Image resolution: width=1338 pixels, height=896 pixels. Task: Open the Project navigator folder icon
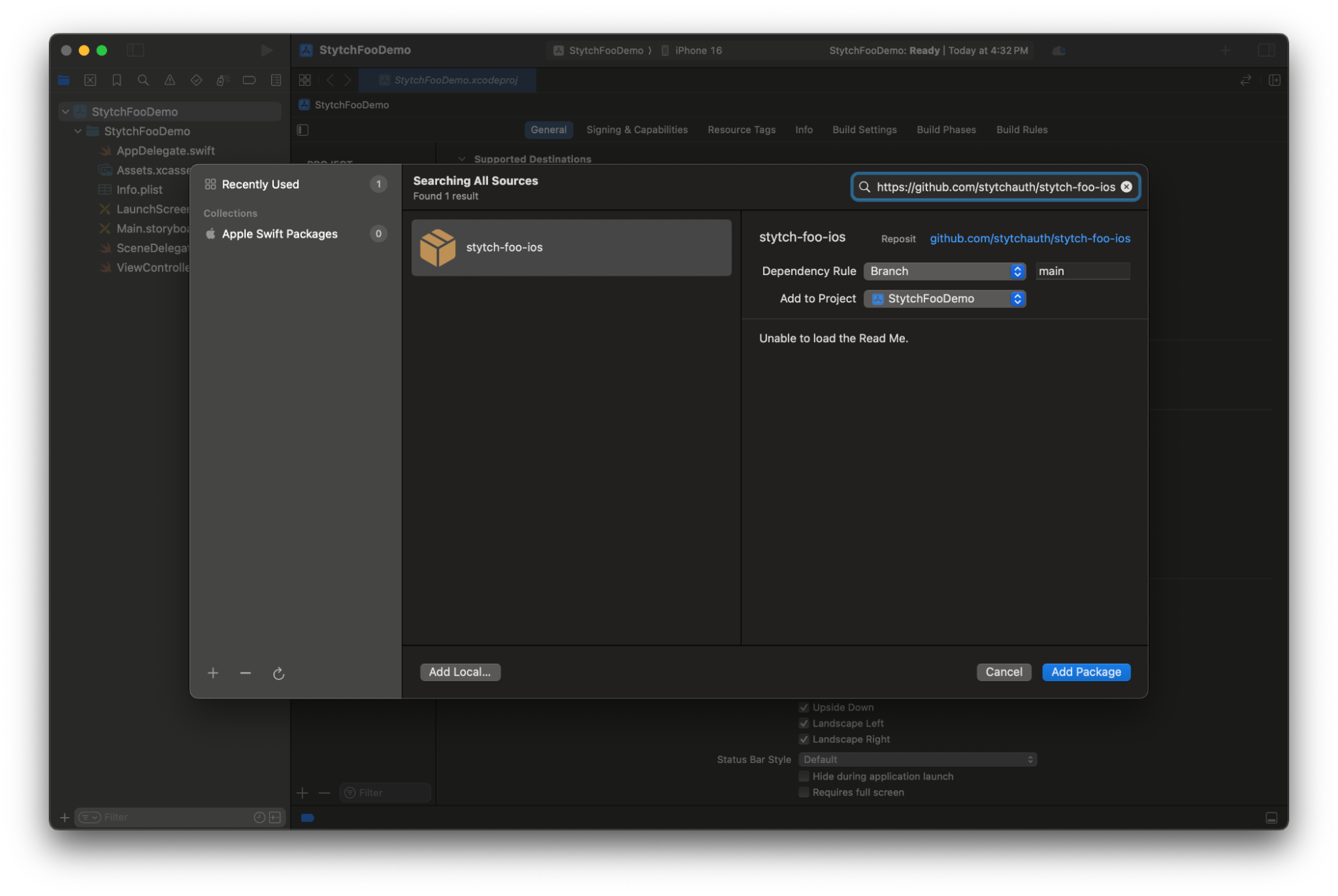pyautogui.click(x=64, y=80)
